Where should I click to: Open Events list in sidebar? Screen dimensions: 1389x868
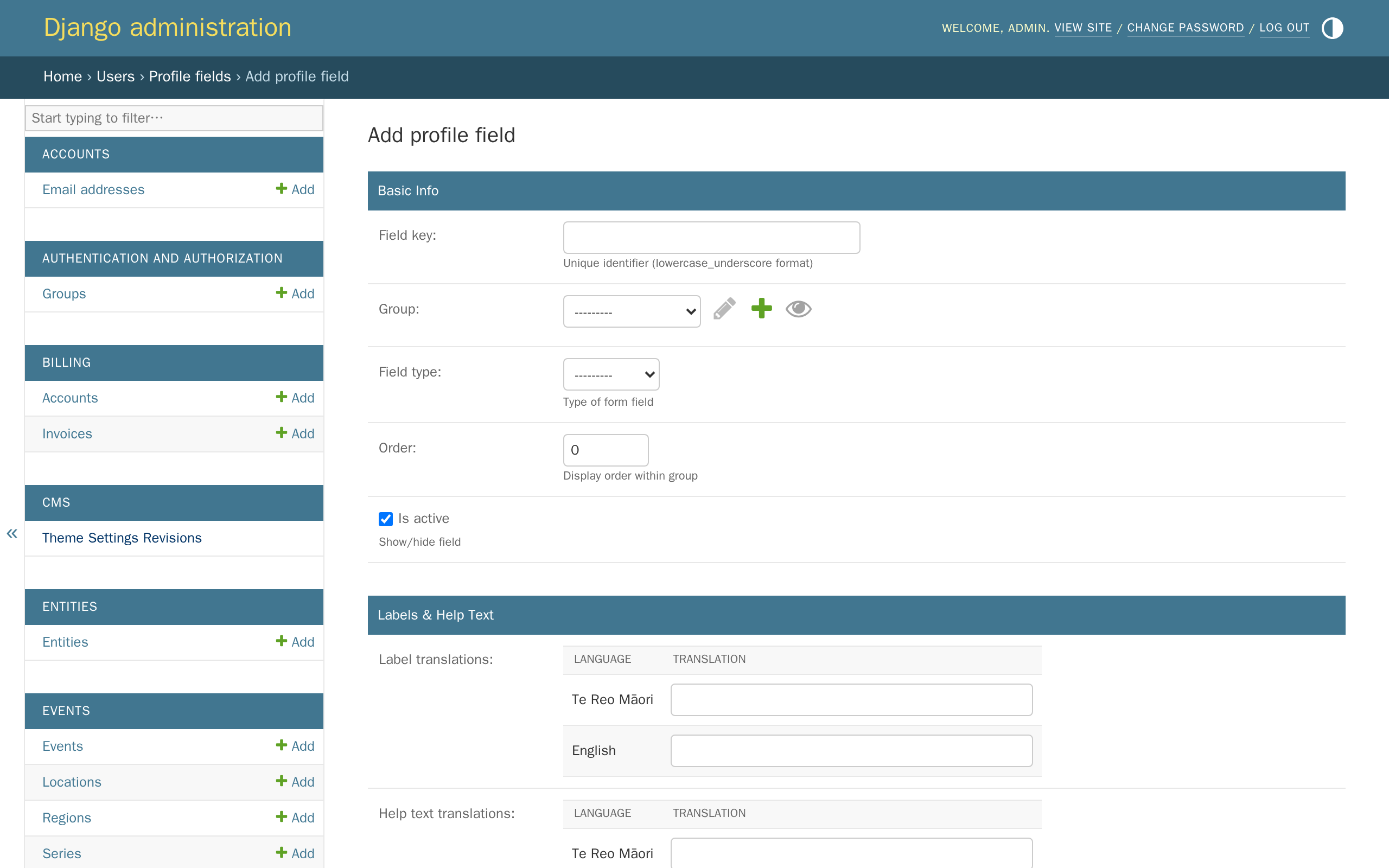click(x=62, y=746)
